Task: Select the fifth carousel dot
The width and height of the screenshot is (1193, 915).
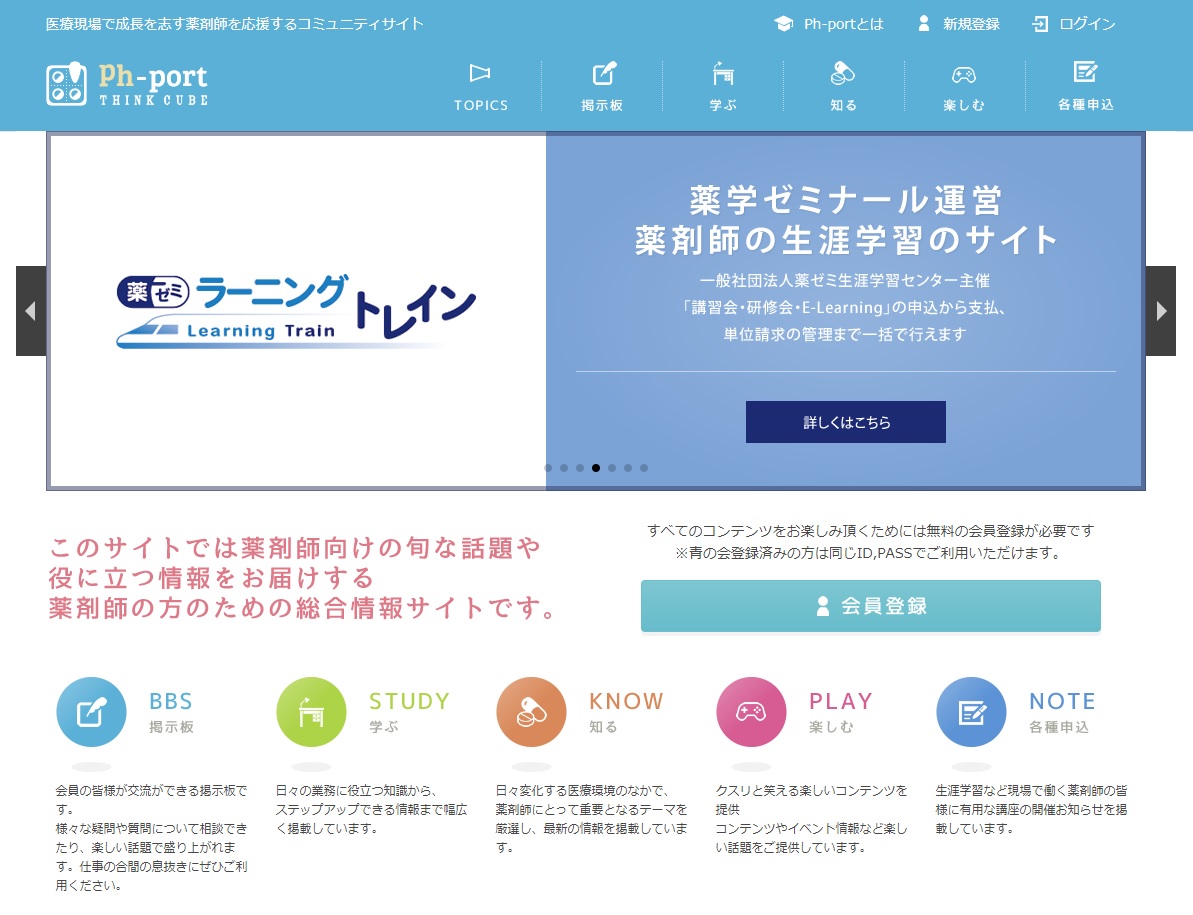Action: click(612, 468)
